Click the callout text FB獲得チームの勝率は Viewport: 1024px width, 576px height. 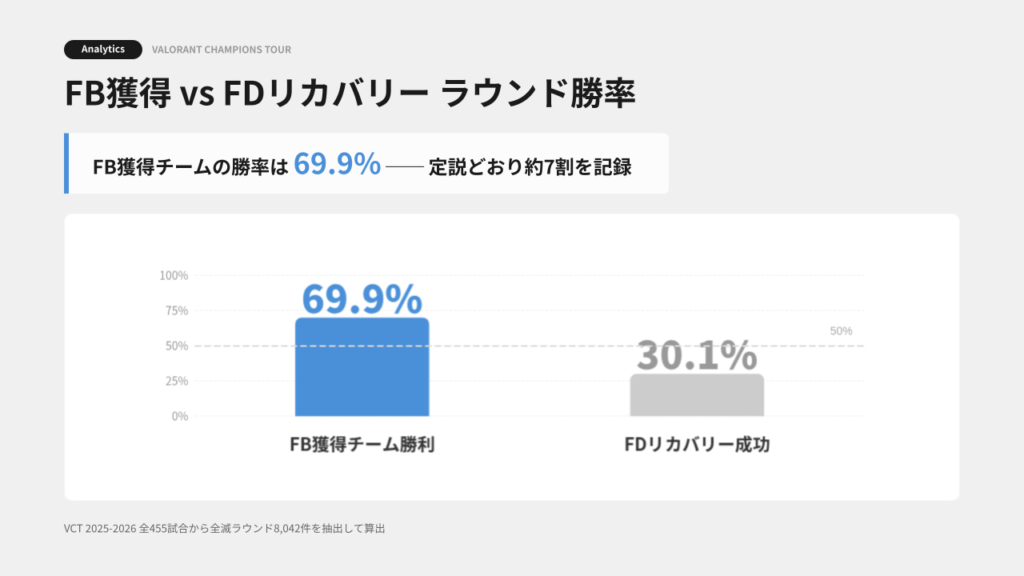click(189, 166)
